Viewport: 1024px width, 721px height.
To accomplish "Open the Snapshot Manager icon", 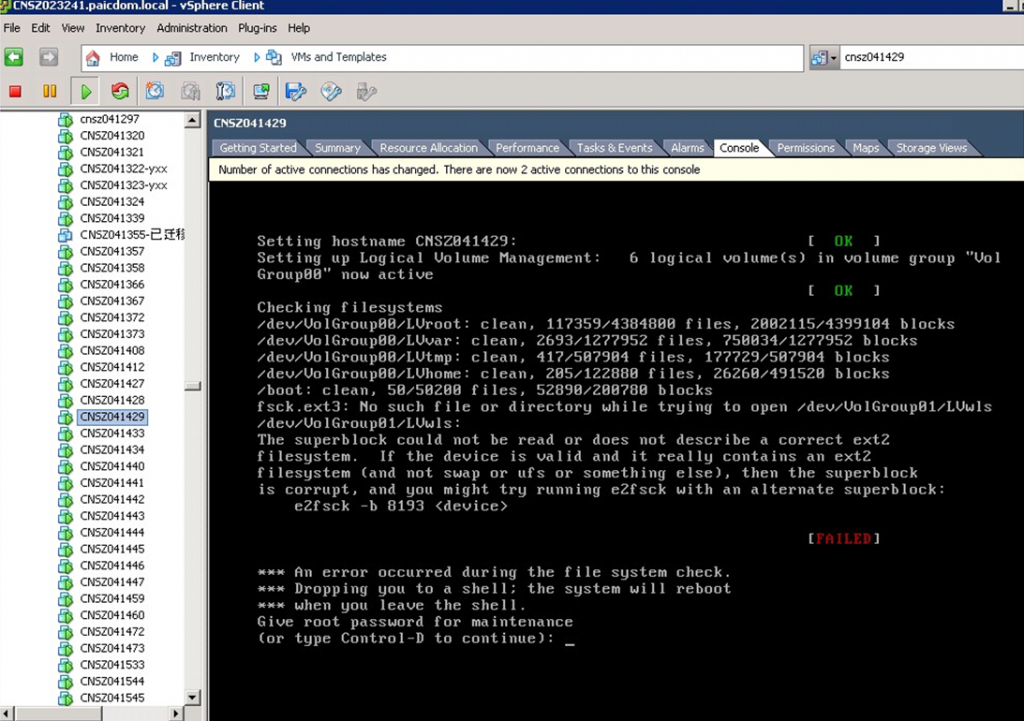I will coord(225,91).
